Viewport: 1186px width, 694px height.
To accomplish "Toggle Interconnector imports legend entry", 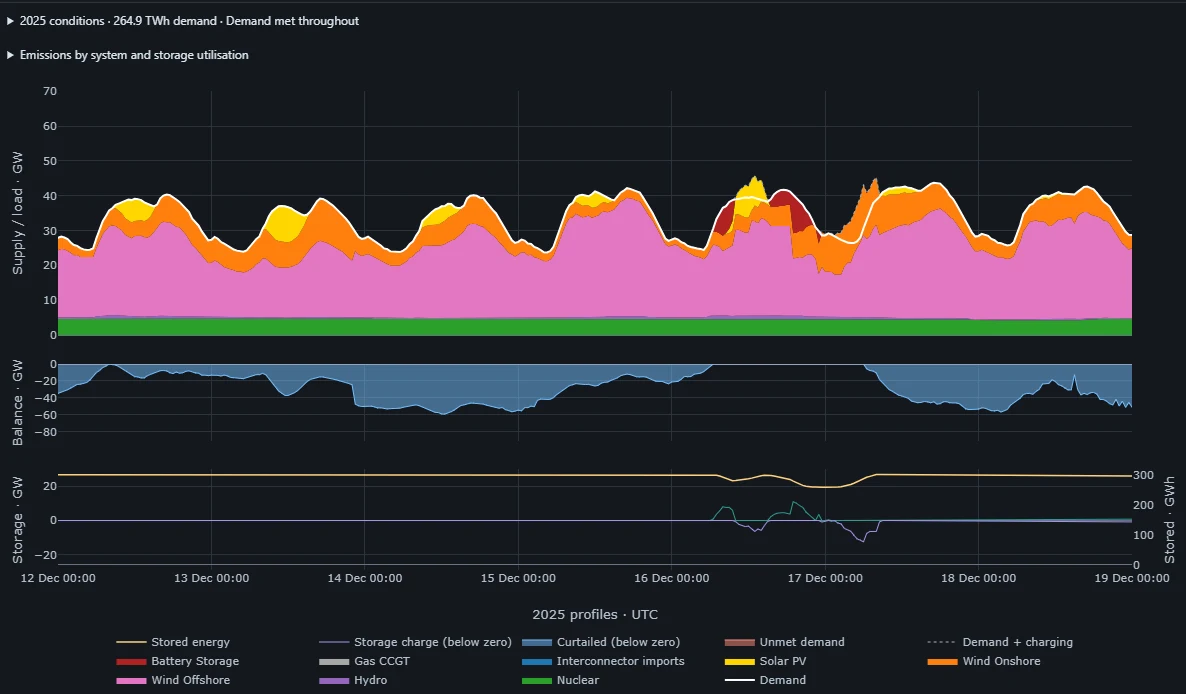I will point(603,661).
